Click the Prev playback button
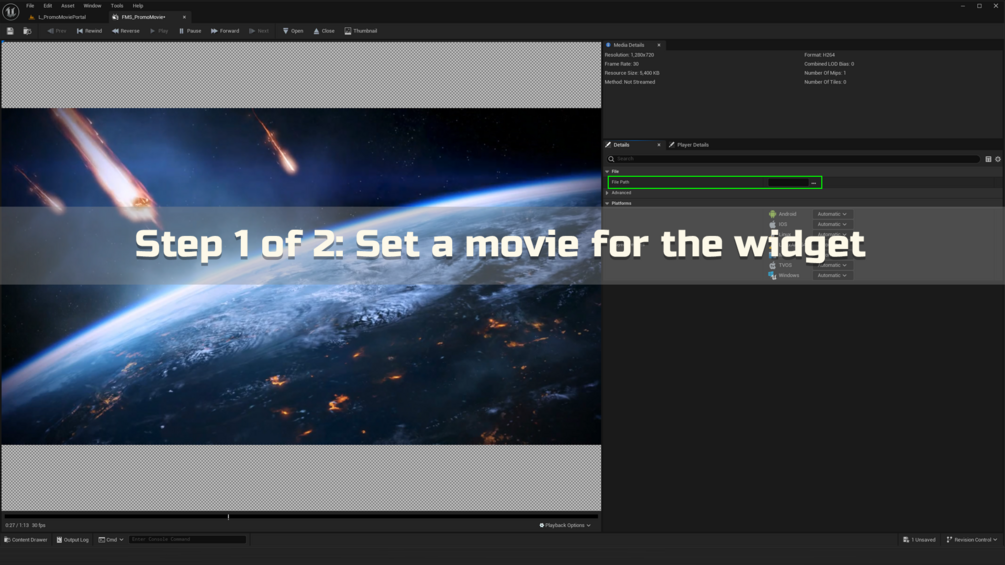Screen dimensions: 1005x565 [57, 31]
